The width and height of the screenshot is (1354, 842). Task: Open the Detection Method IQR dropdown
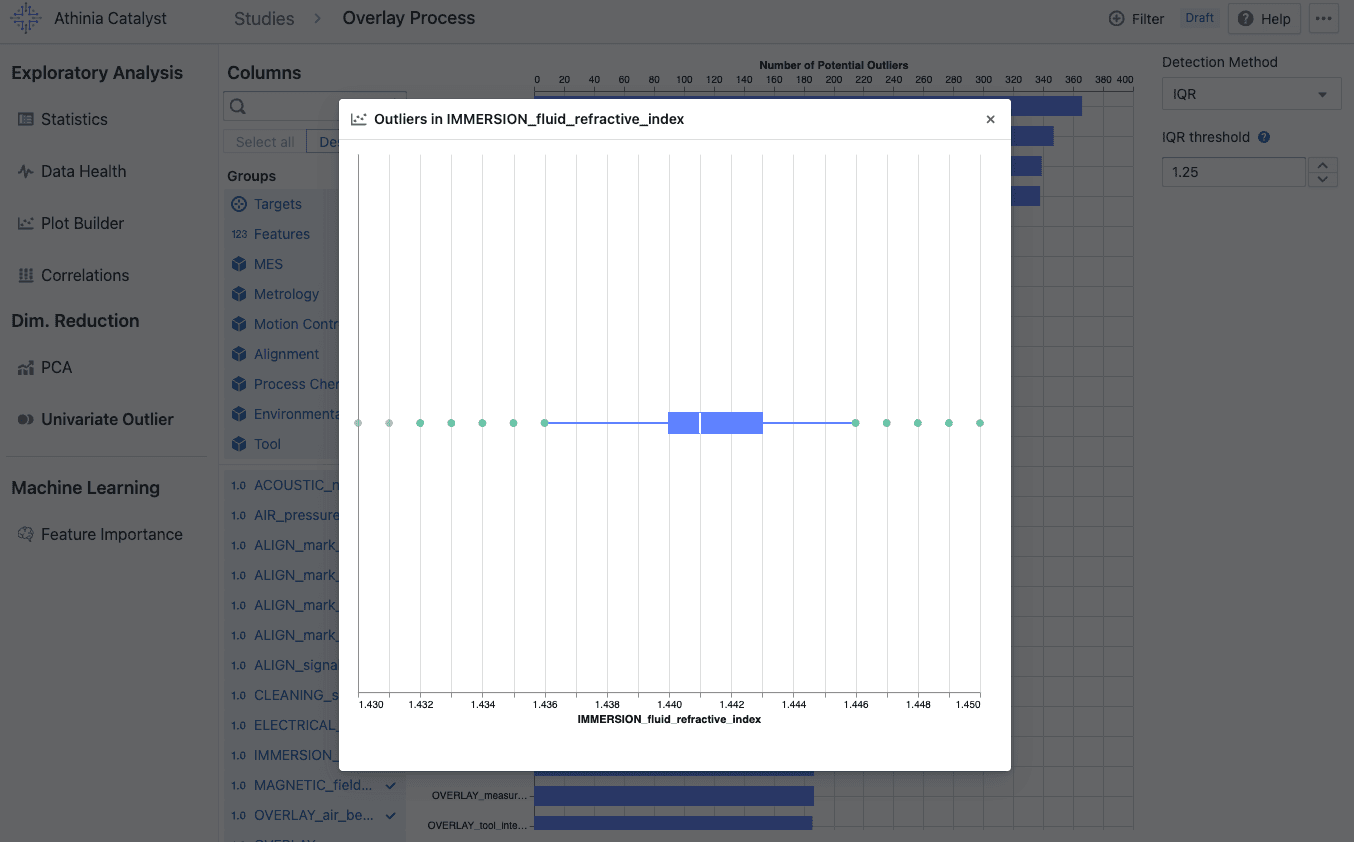pyautogui.click(x=1252, y=94)
